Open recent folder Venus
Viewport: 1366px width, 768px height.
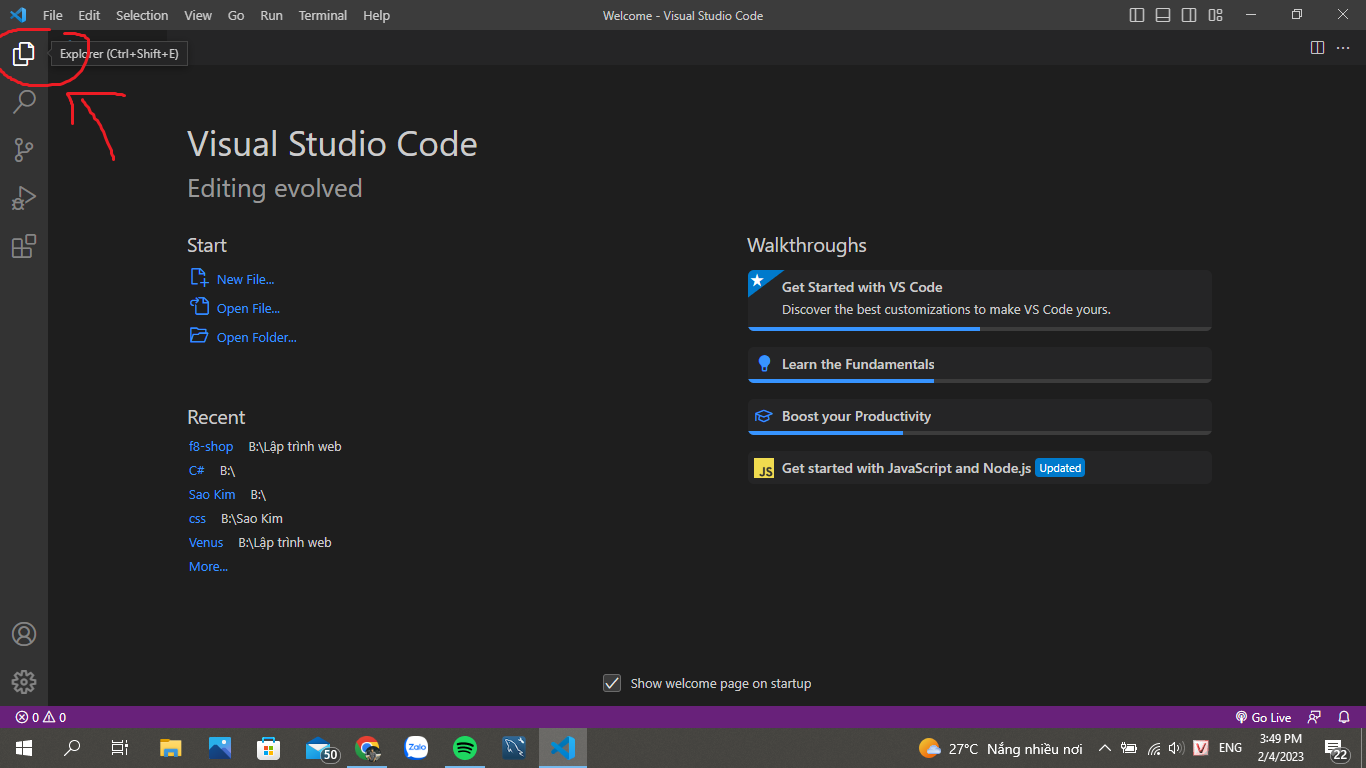click(x=206, y=542)
